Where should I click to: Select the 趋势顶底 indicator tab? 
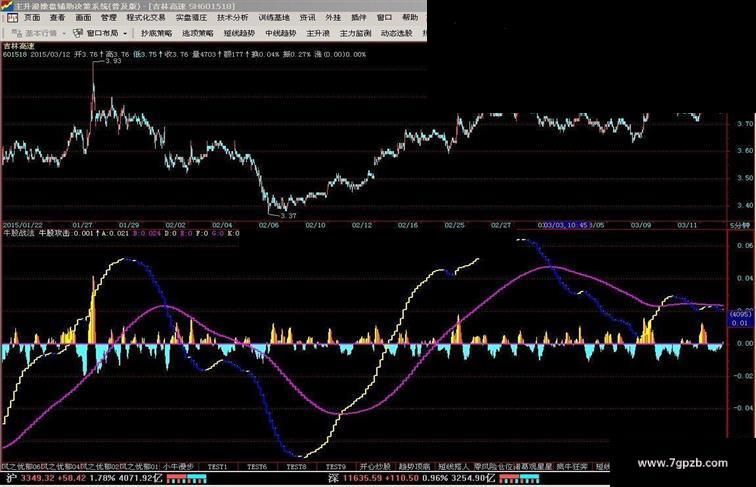(x=415, y=467)
